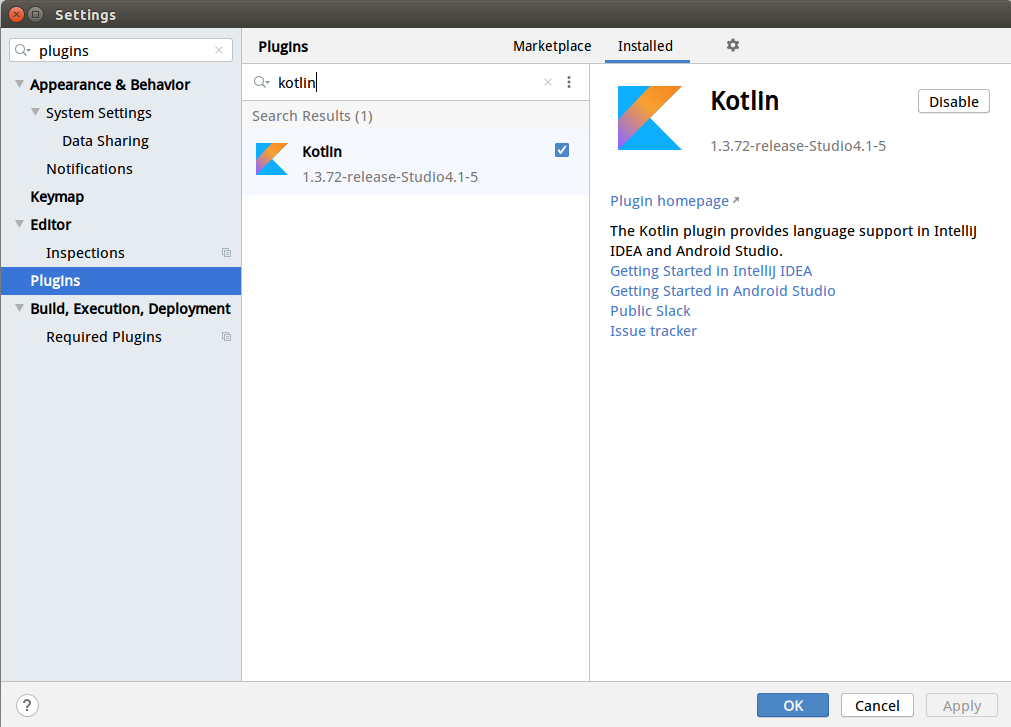Open the Issue tracker link
Image resolution: width=1011 pixels, height=727 pixels.
pyautogui.click(x=653, y=331)
